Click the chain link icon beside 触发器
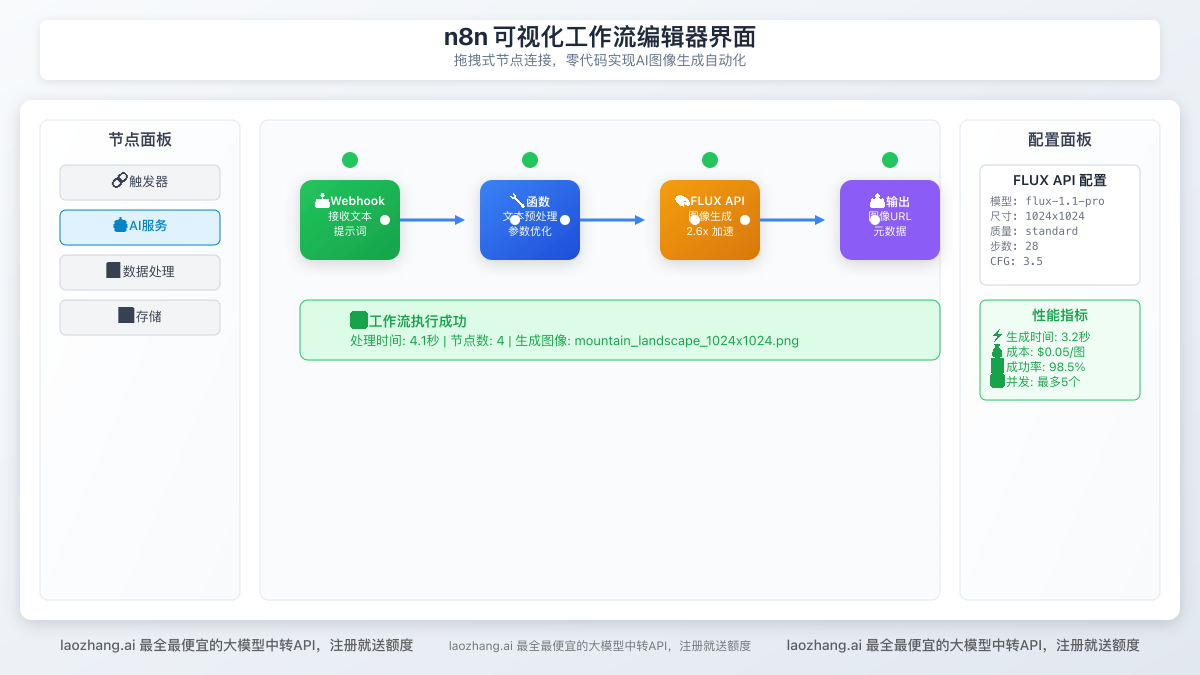This screenshot has height=675, width=1200. [x=119, y=181]
